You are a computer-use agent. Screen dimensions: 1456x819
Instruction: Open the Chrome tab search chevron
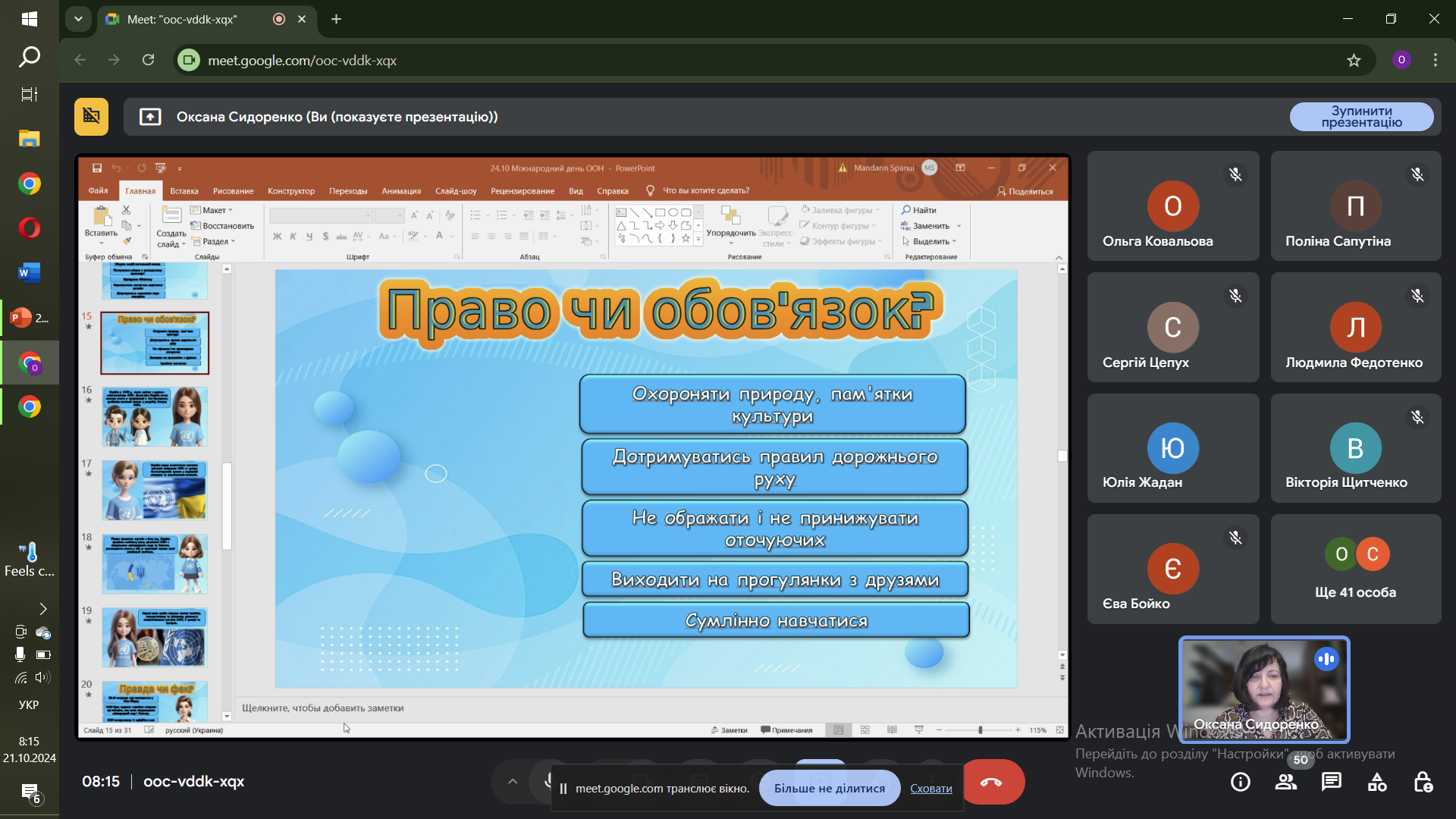78,19
